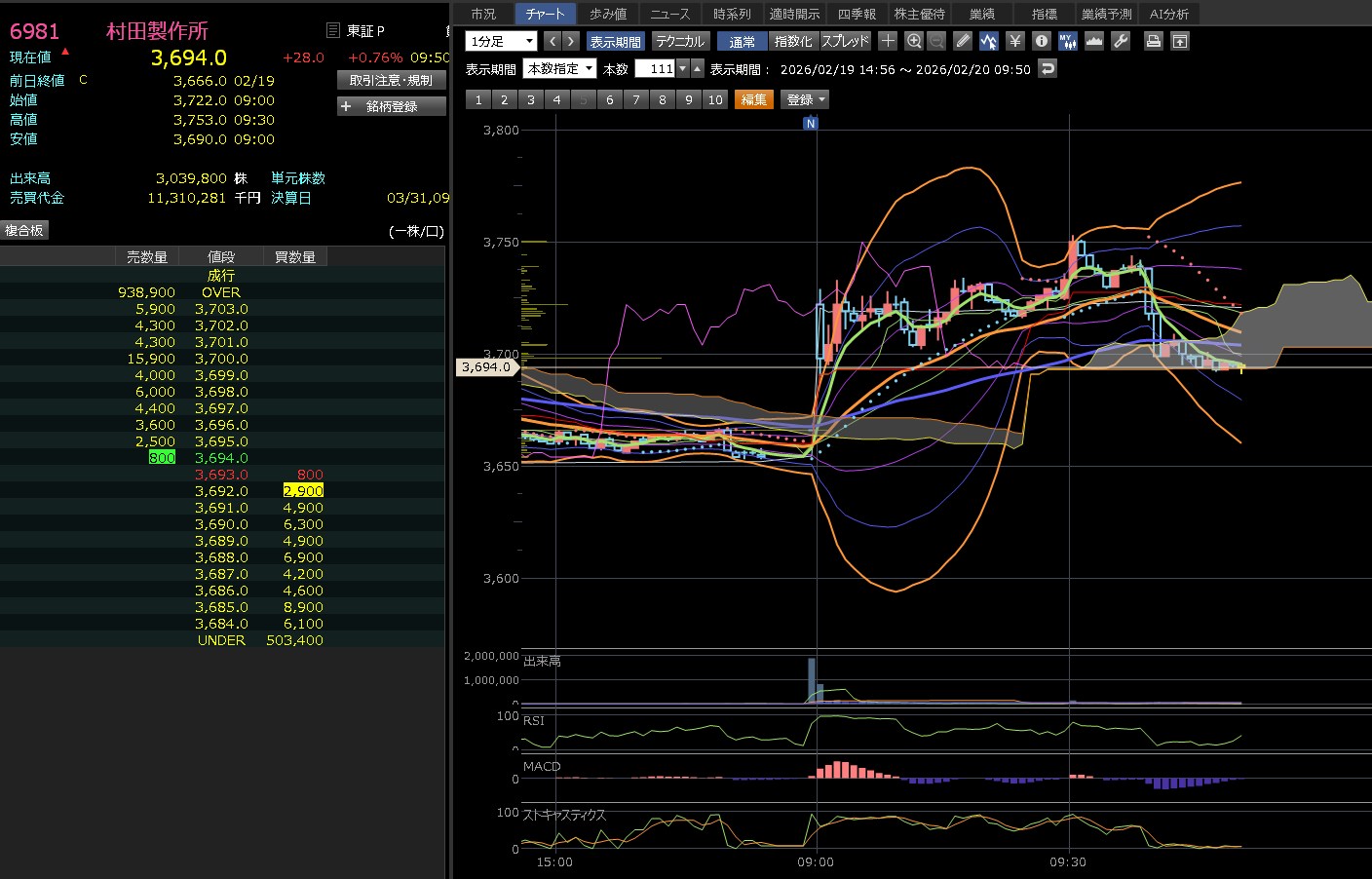The width and height of the screenshot is (1372, 879).
Task: Toggle 指数化 chart mode
Action: coord(792,41)
